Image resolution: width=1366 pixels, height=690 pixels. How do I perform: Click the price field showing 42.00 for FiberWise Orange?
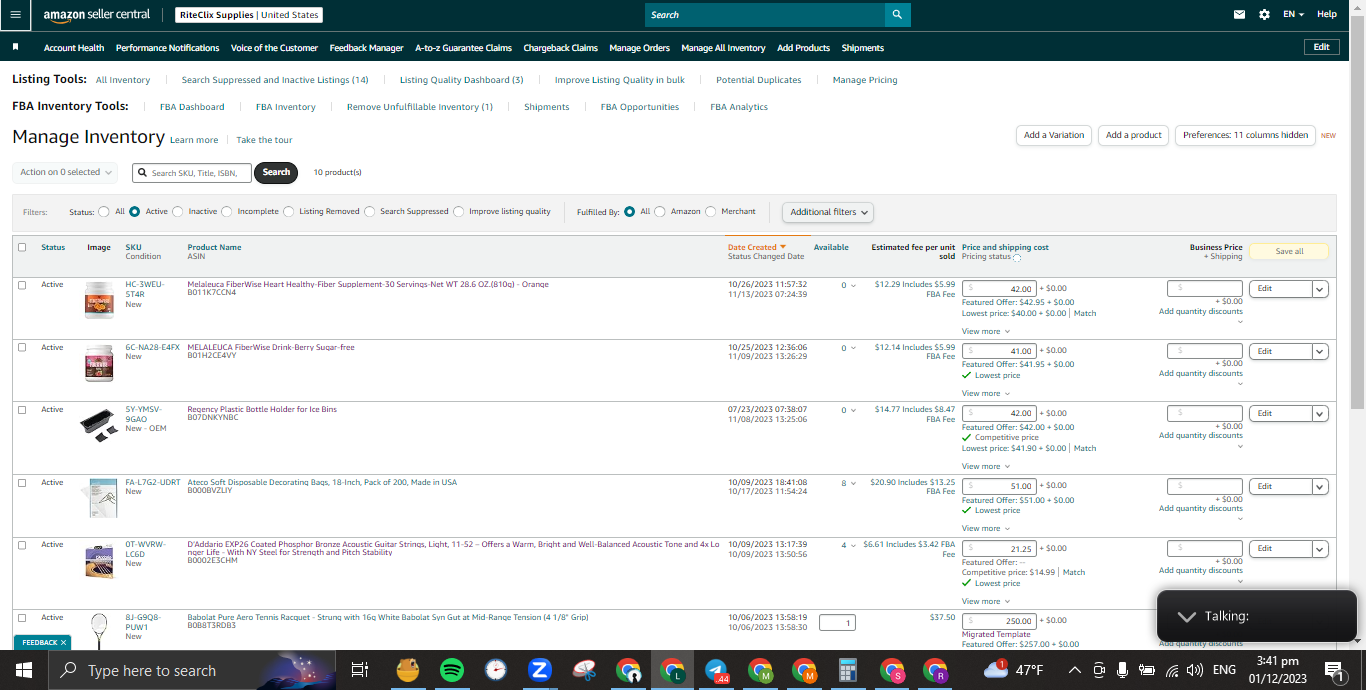click(999, 288)
